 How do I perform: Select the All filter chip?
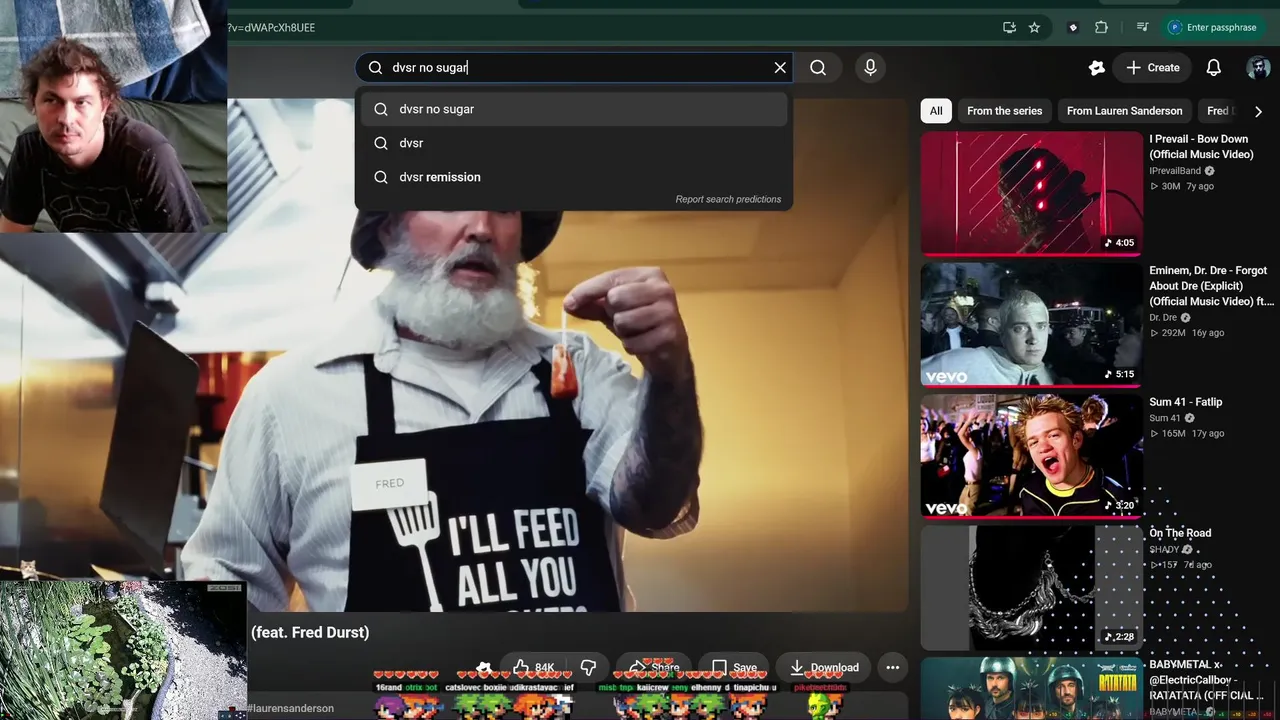pyautogui.click(x=936, y=111)
